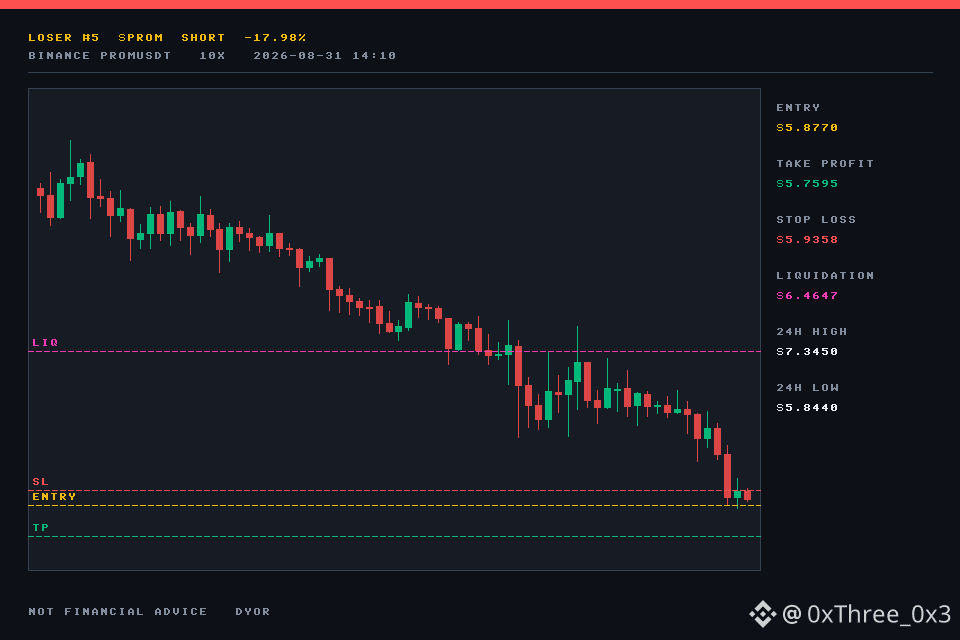960x640 pixels.
Task: Click the -17.98% loss percentage
Action: coord(275,38)
